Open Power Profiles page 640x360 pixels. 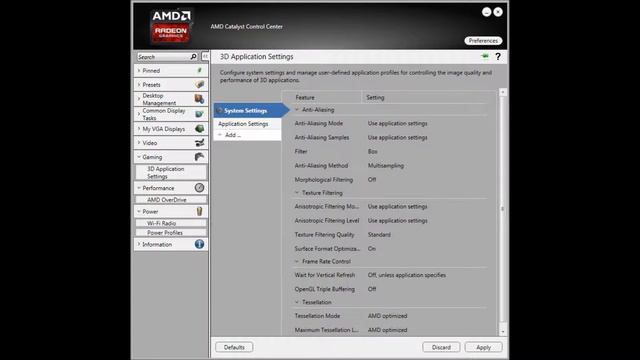tap(171, 233)
